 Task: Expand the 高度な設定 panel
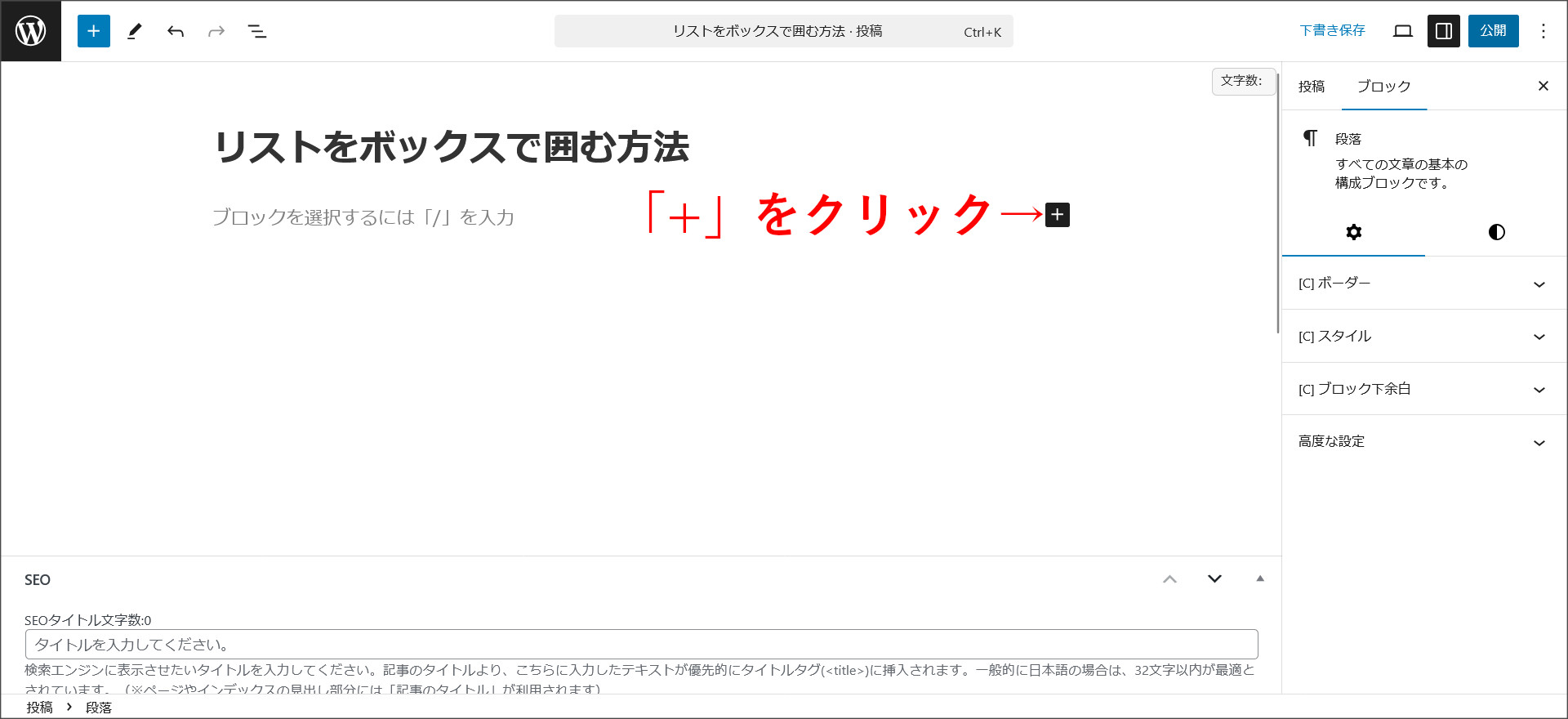point(1424,442)
